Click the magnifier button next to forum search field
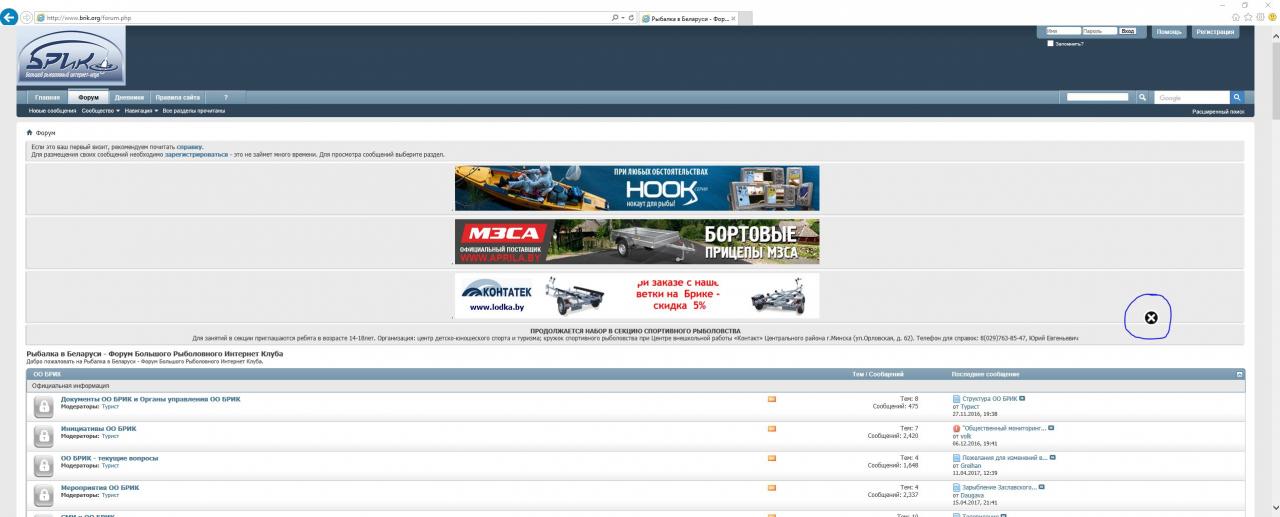The width and height of the screenshot is (1280, 517). coord(1142,97)
